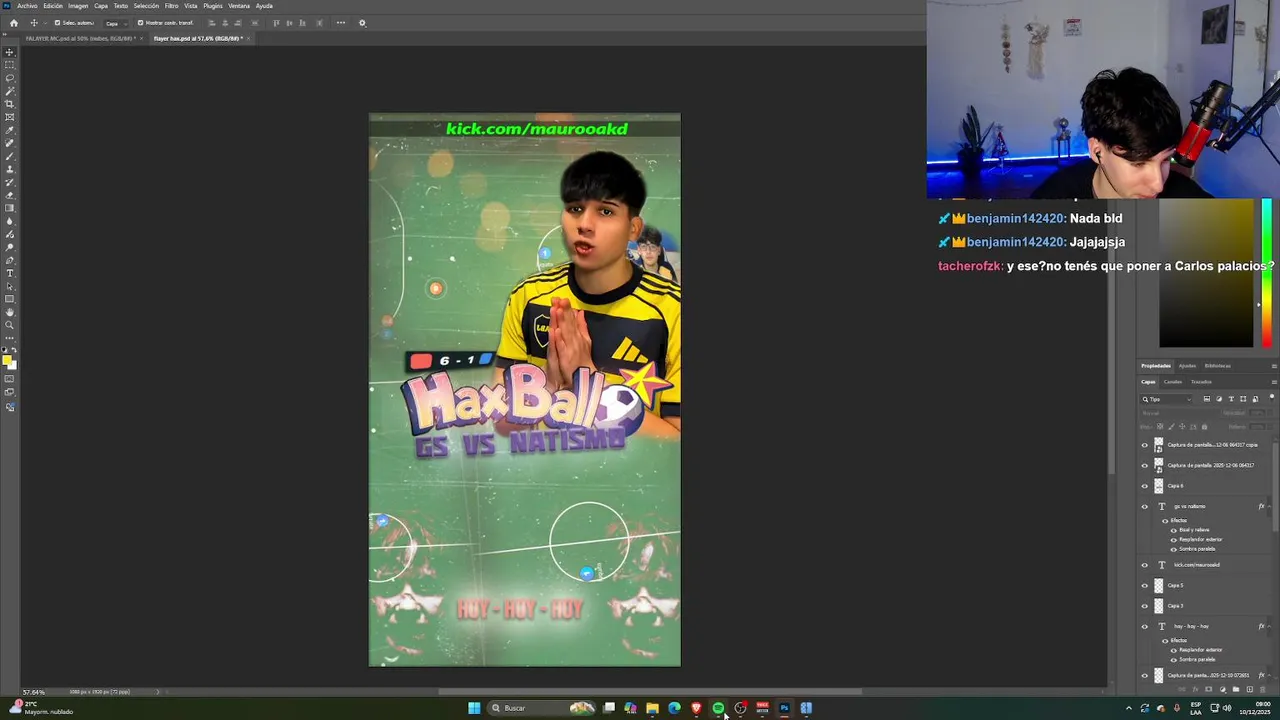Toggle Mostrar contr. transf. checkbox
Viewport: 1280px width, 720px height.
[140, 23]
